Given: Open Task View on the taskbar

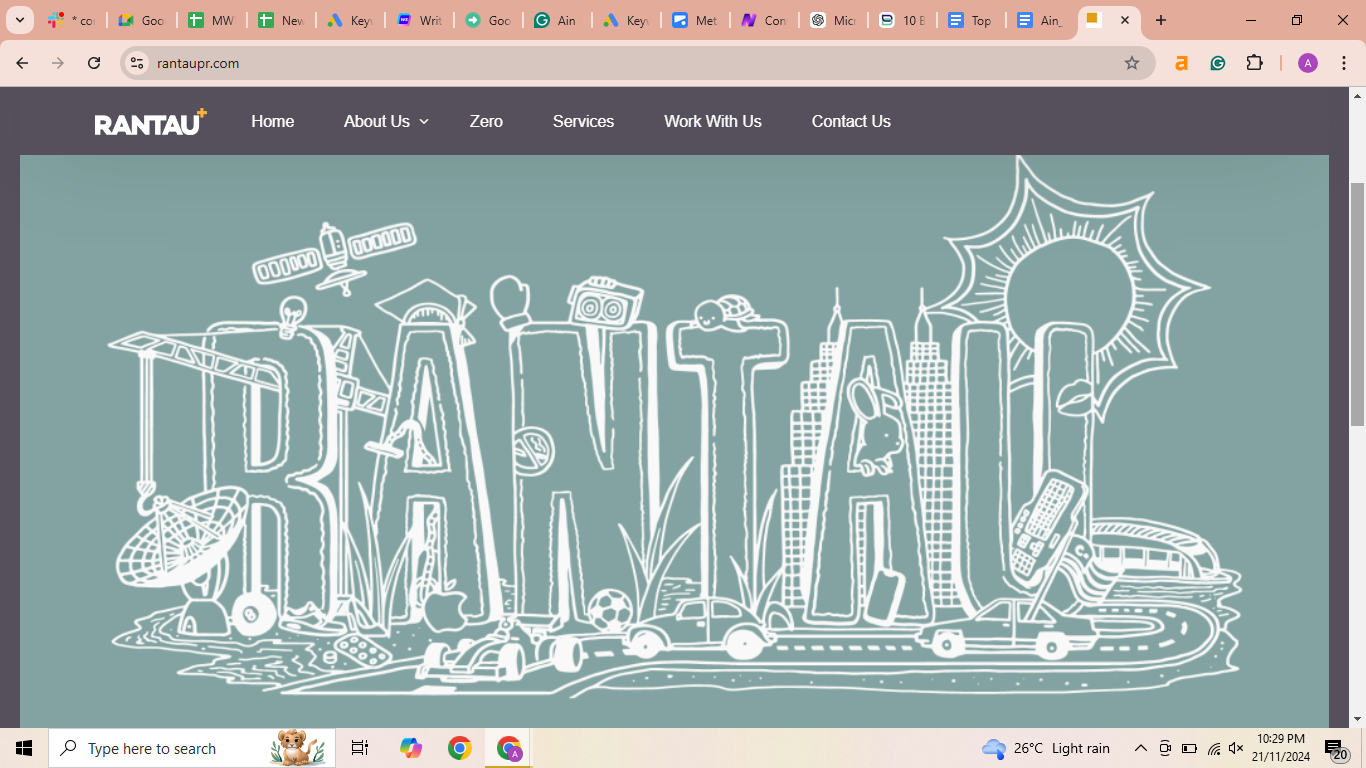Looking at the screenshot, I should point(360,748).
